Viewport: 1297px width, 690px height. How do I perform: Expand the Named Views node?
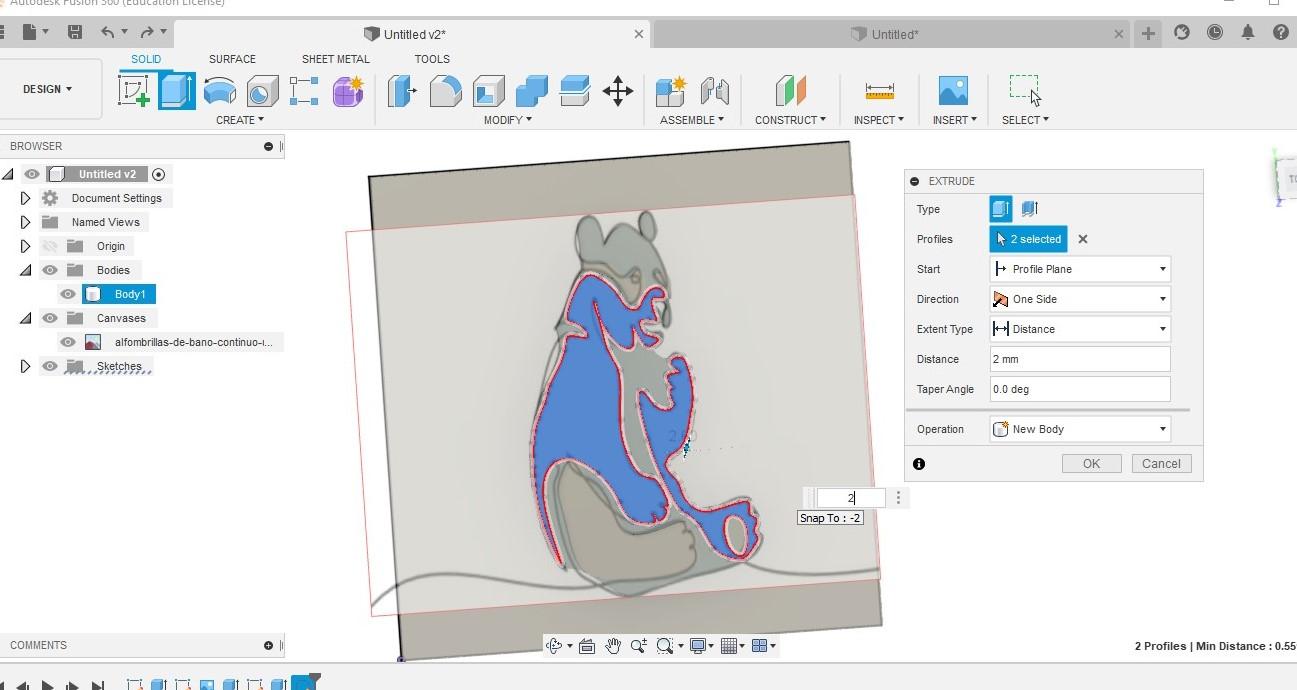click(x=25, y=222)
